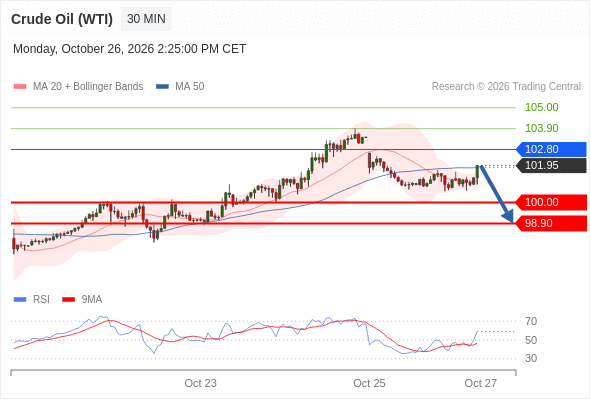The width and height of the screenshot is (590, 400).
Task: Click the RSI blue legend swatch
Action: [20, 300]
